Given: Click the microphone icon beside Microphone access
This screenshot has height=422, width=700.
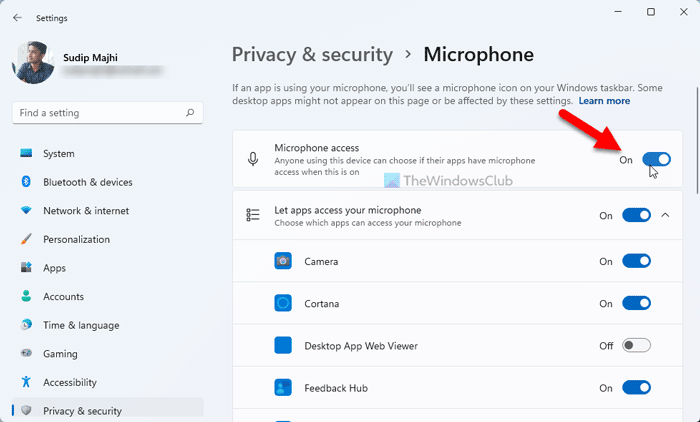Looking at the screenshot, I should coord(254,160).
